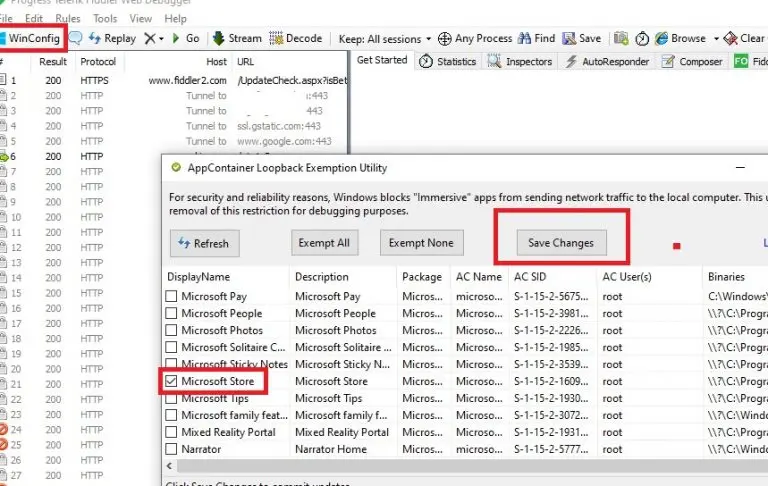Check the Mixed Reality Portal checkbox

[171, 432]
